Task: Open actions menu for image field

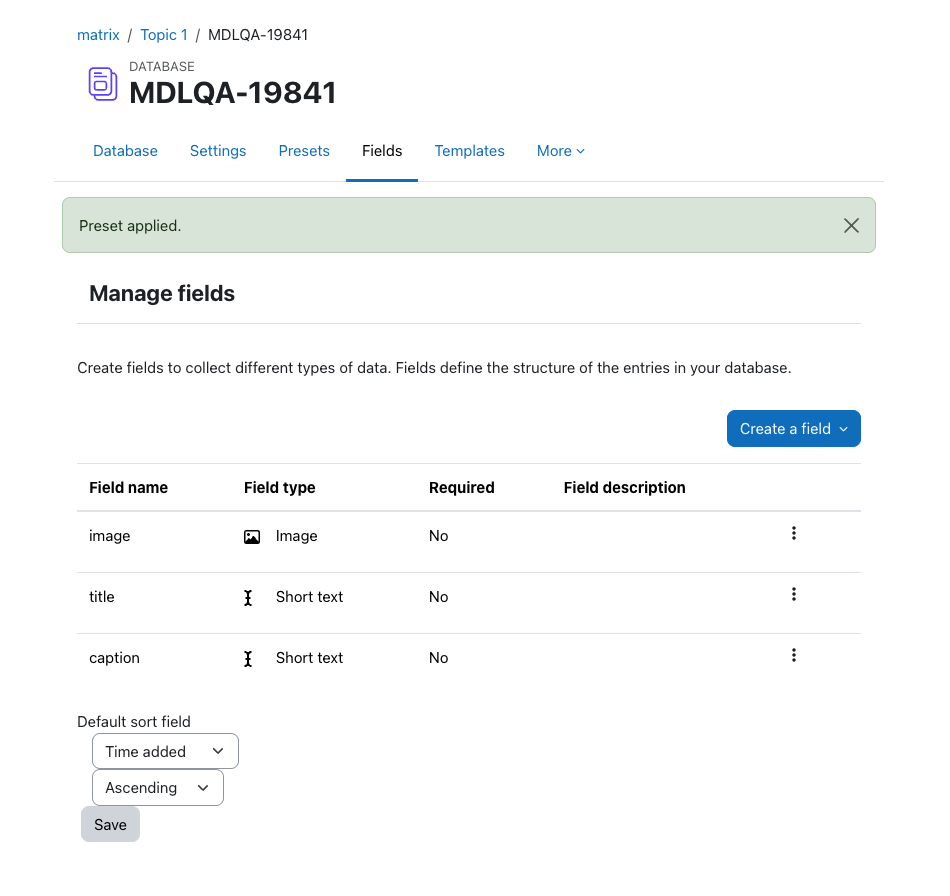Action: [x=794, y=533]
